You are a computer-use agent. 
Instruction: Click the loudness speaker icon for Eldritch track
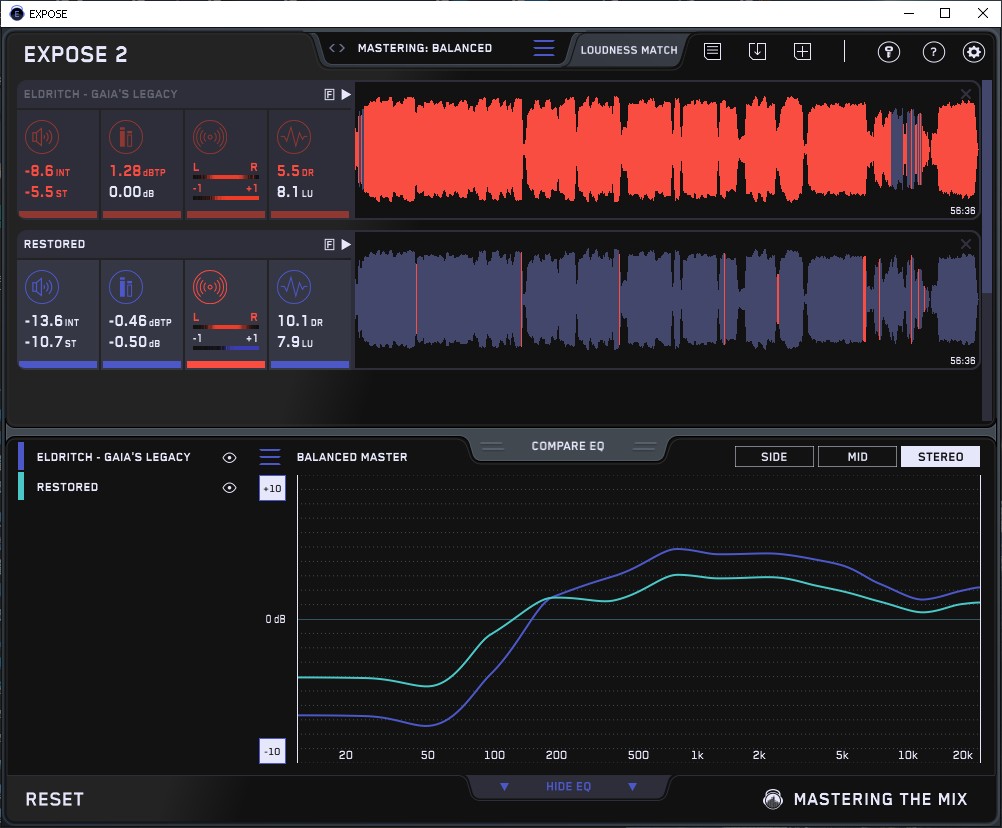(41, 137)
